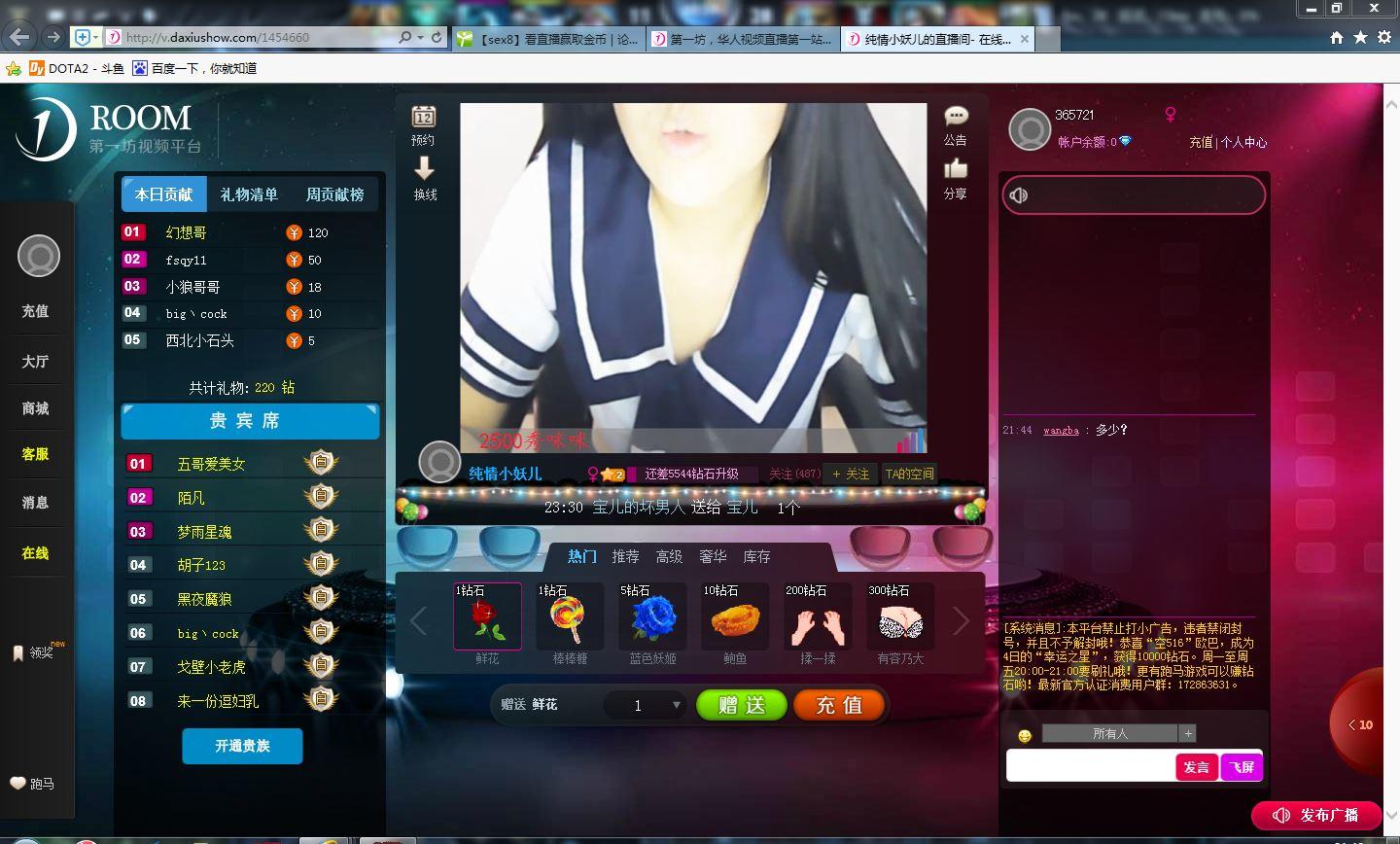
Task: Select the 鲜花 rose gift
Action: click(487, 615)
